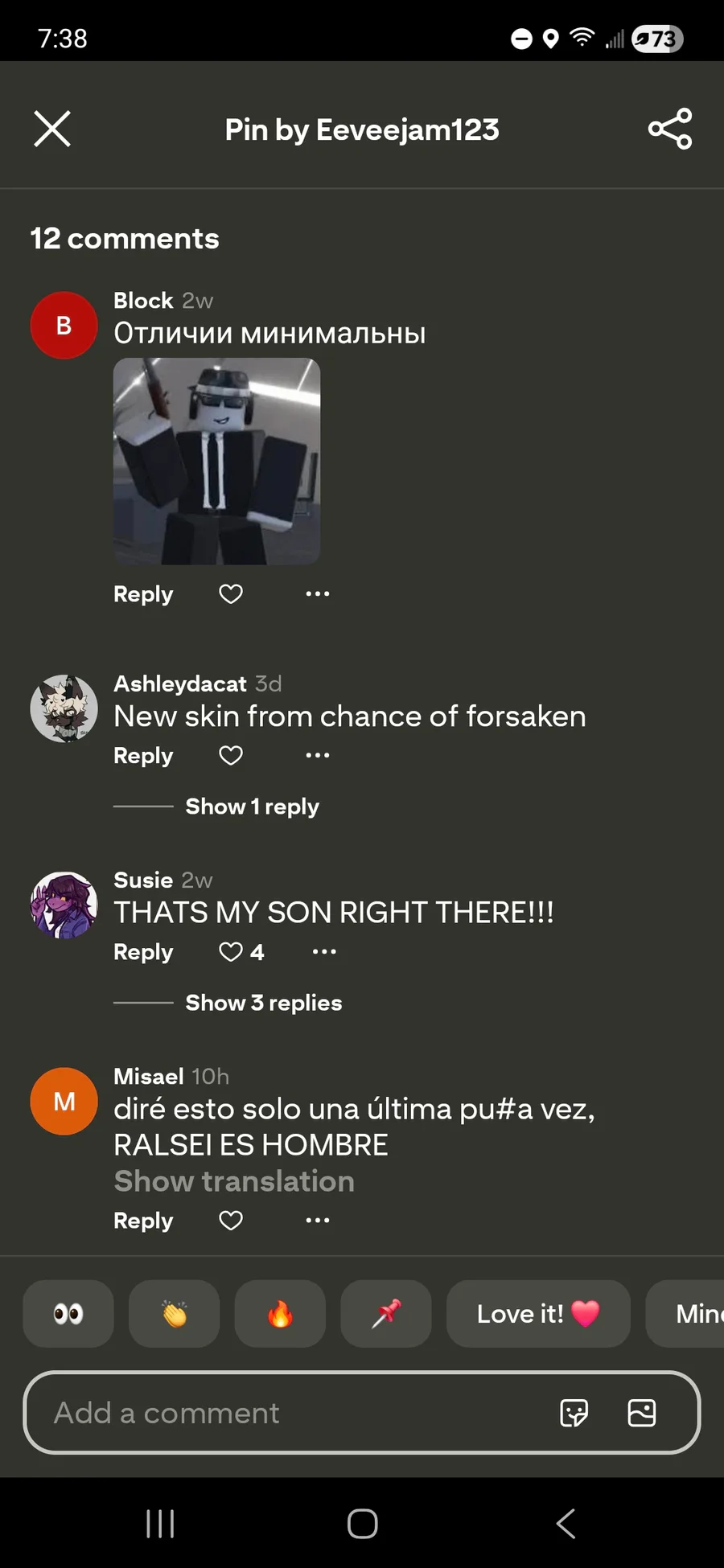Screen dimensions: 724x1568
Task: Open more options on Ashleydacat's comment
Action: 318,755
